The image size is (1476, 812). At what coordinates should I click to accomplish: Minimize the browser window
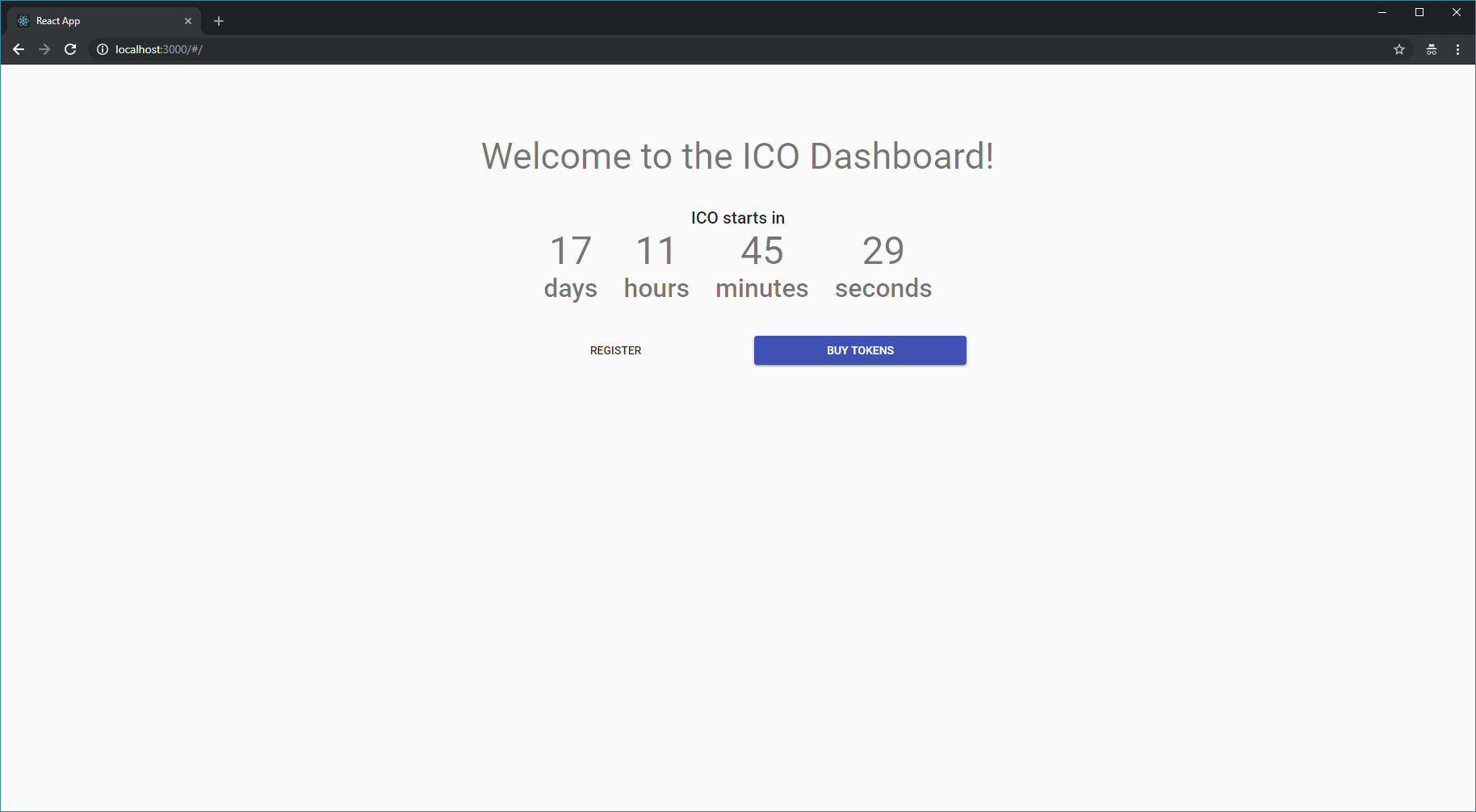1382,12
